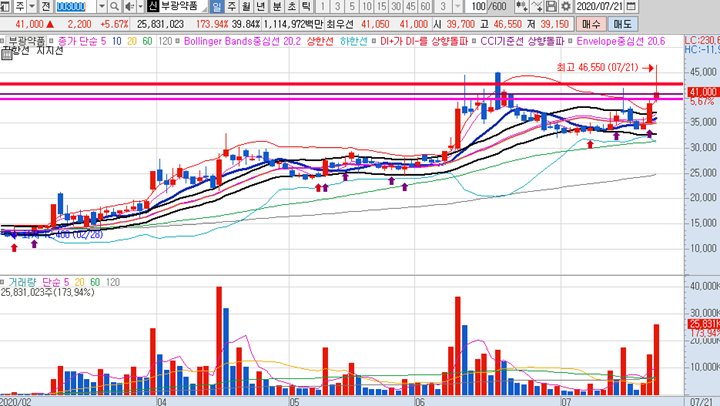Click the 상한선 upper band legend

tap(320, 41)
